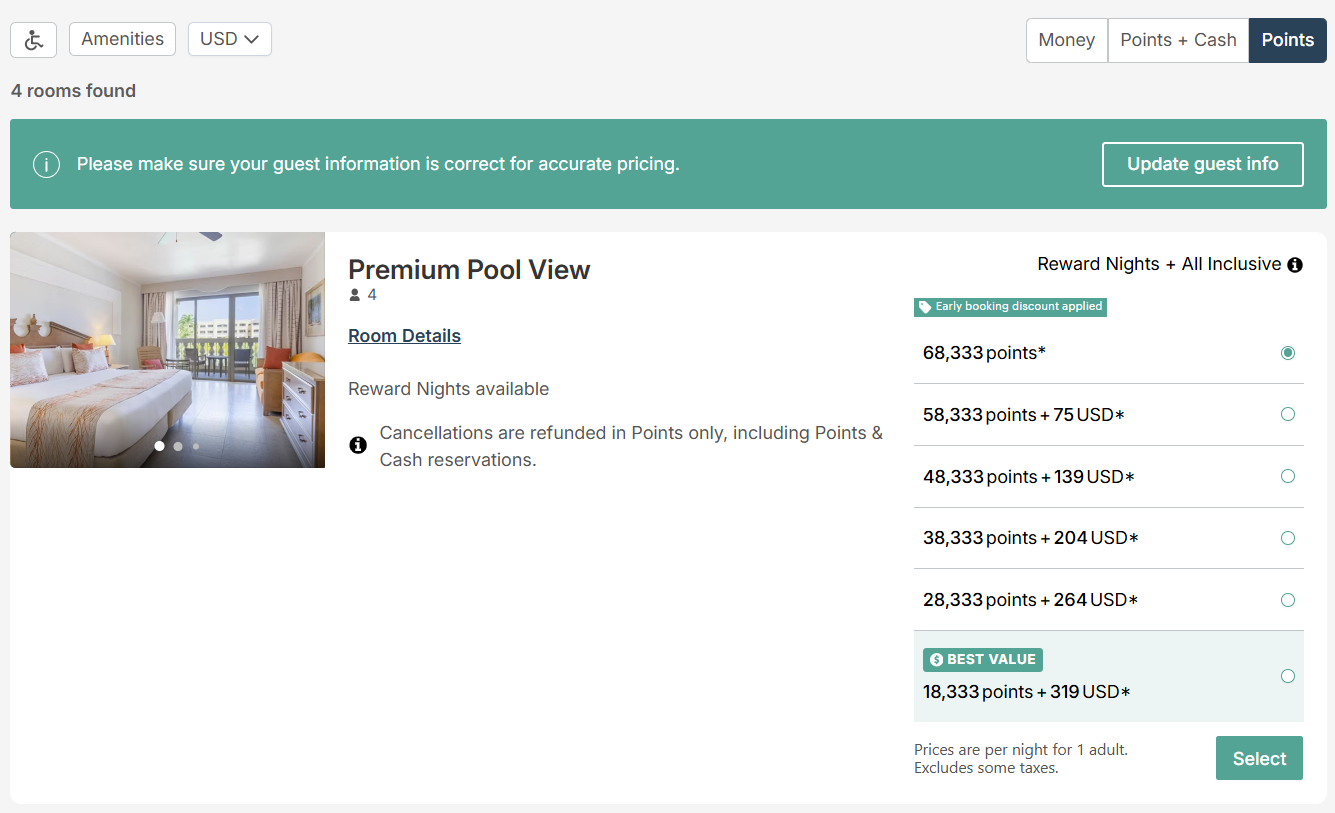Click the Select button for this room
1335x813 pixels.
pyautogui.click(x=1259, y=758)
